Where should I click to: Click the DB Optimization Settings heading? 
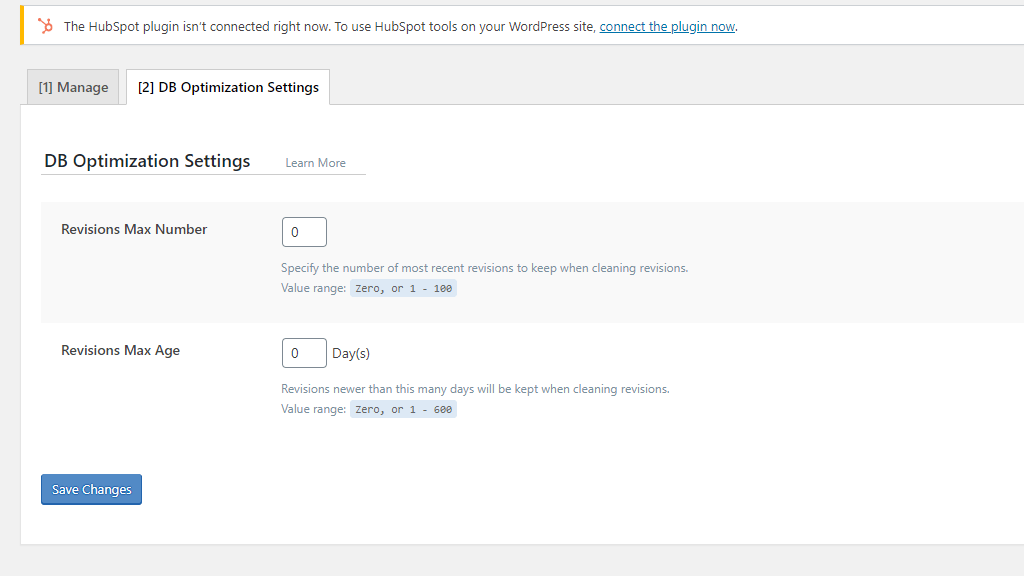pos(147,161)
